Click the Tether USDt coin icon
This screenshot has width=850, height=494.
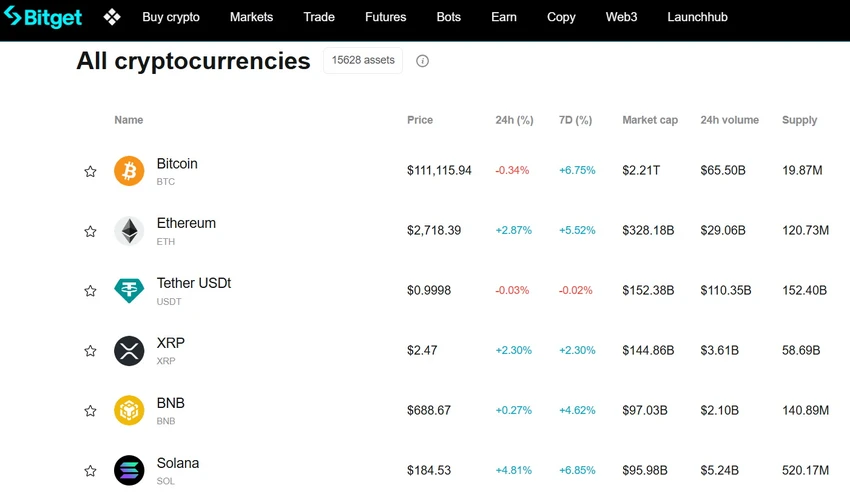coord(129,291)
